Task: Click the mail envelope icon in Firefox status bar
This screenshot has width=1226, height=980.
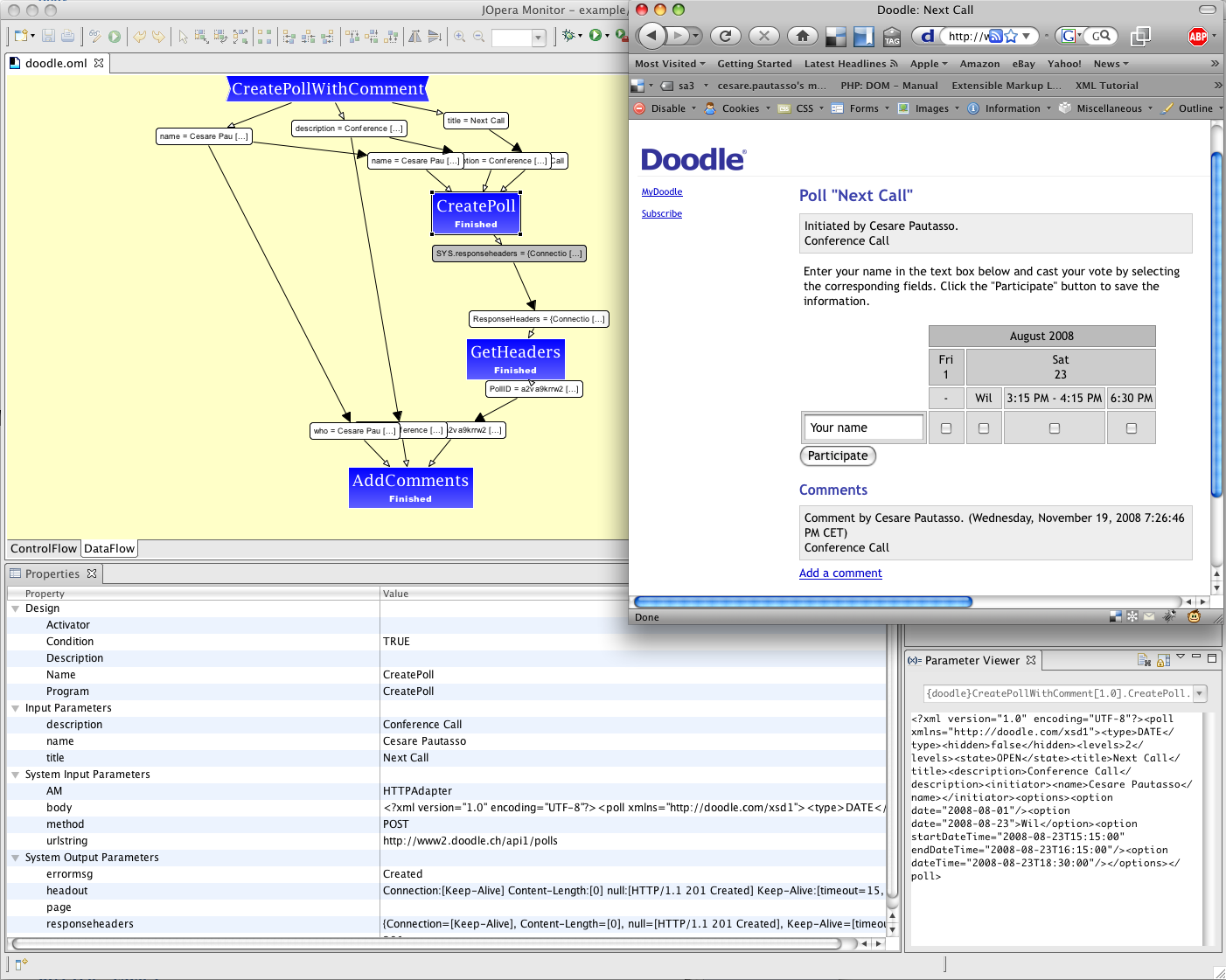Action: (x=1149, y=616)
